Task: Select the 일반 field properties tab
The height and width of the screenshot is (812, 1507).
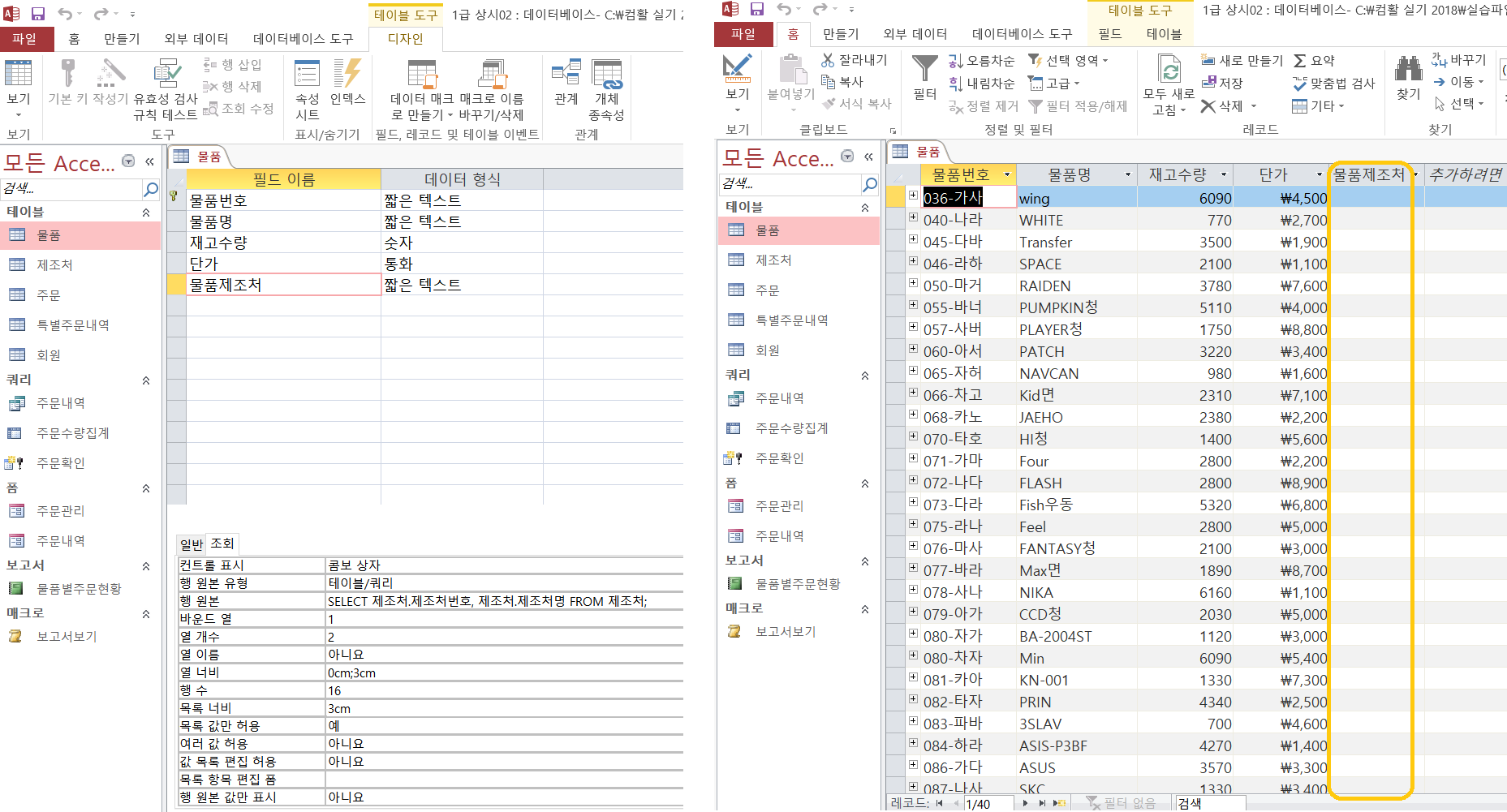Action: pyautogui.click(x=192, y=543)
